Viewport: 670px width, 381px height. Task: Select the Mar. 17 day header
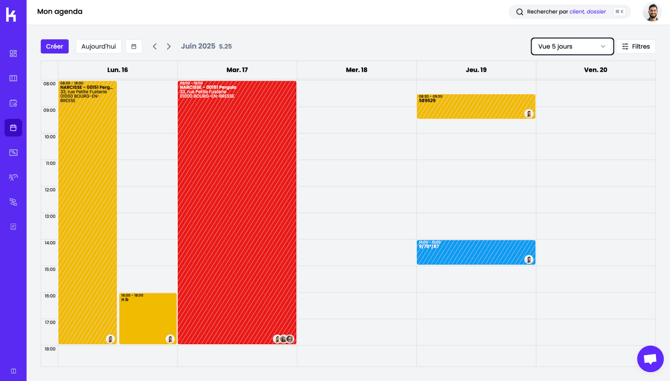pyautogui.click(x=237, y=70)
